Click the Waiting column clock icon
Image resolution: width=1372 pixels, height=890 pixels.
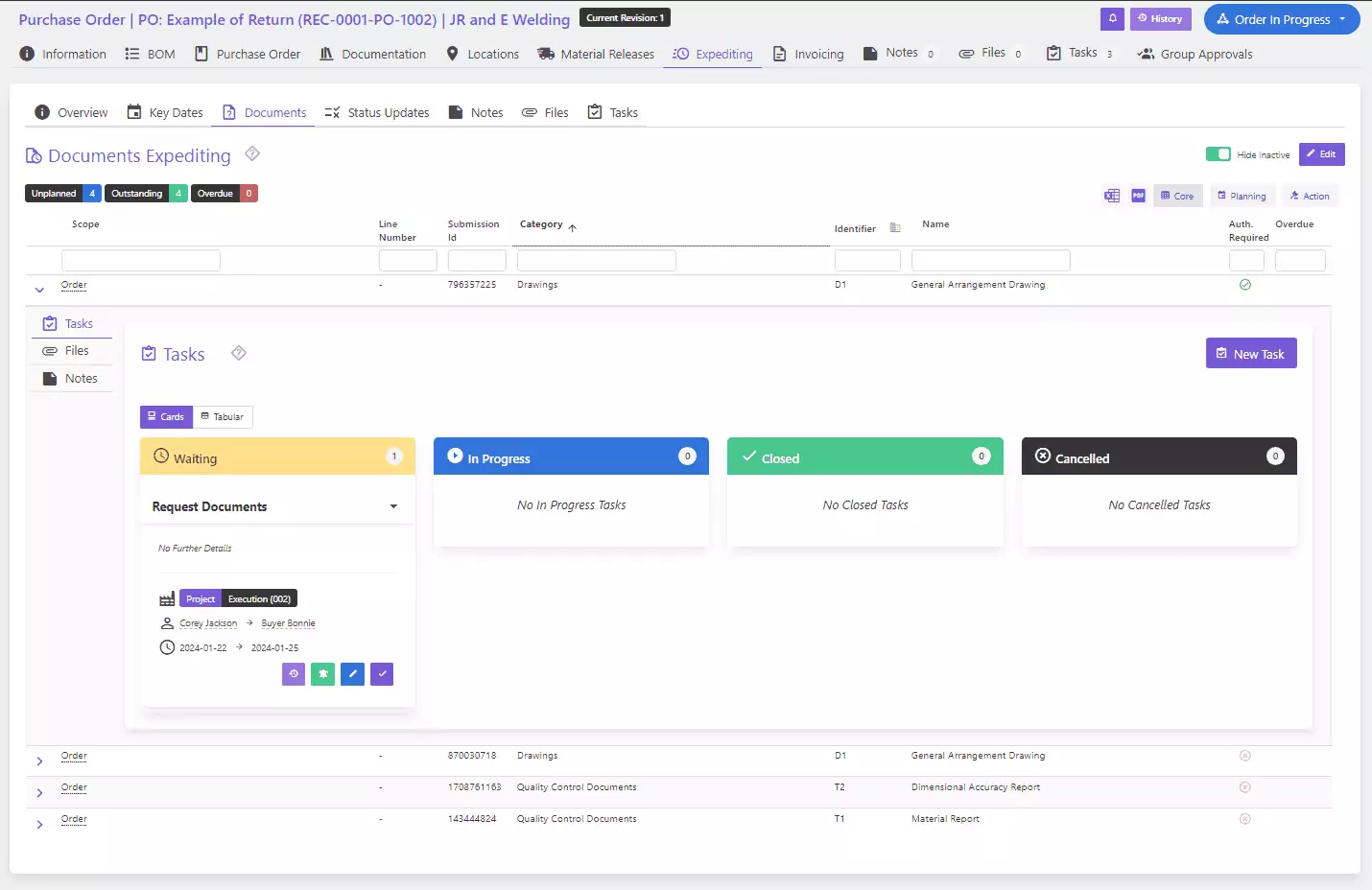(x=161, y=457)
